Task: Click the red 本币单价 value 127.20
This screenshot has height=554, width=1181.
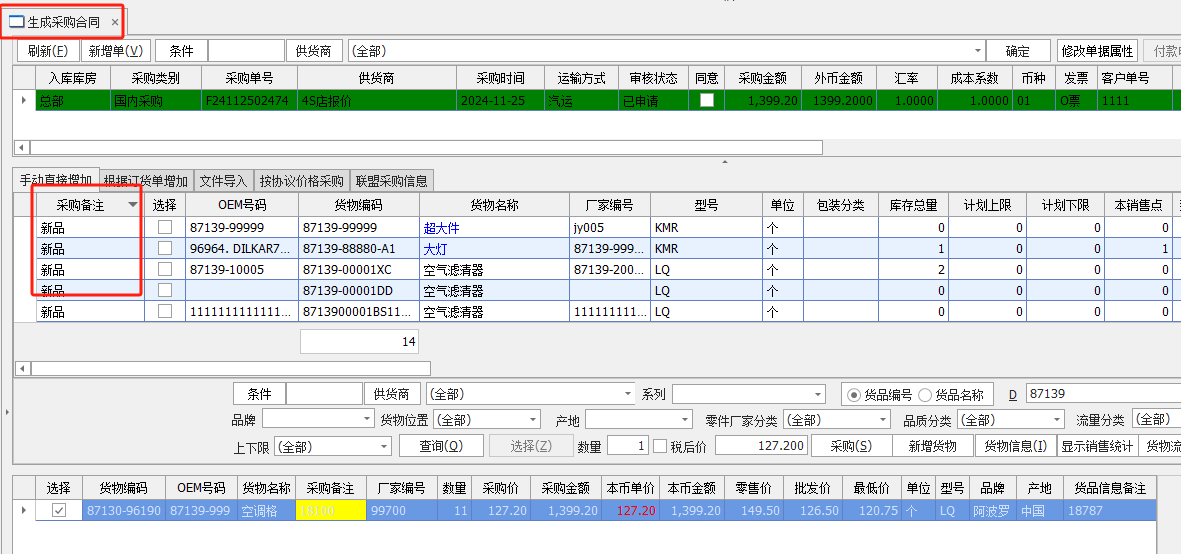Action: point(636,510)
